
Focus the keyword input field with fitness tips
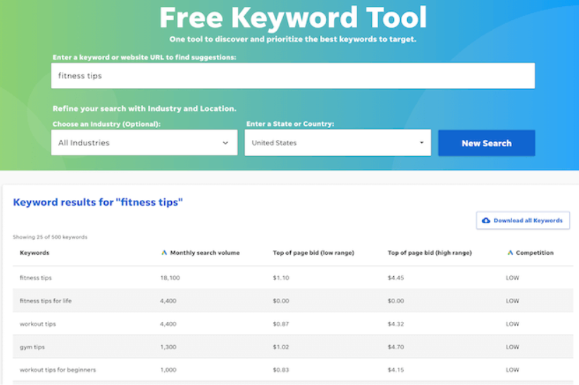point(293,76)
